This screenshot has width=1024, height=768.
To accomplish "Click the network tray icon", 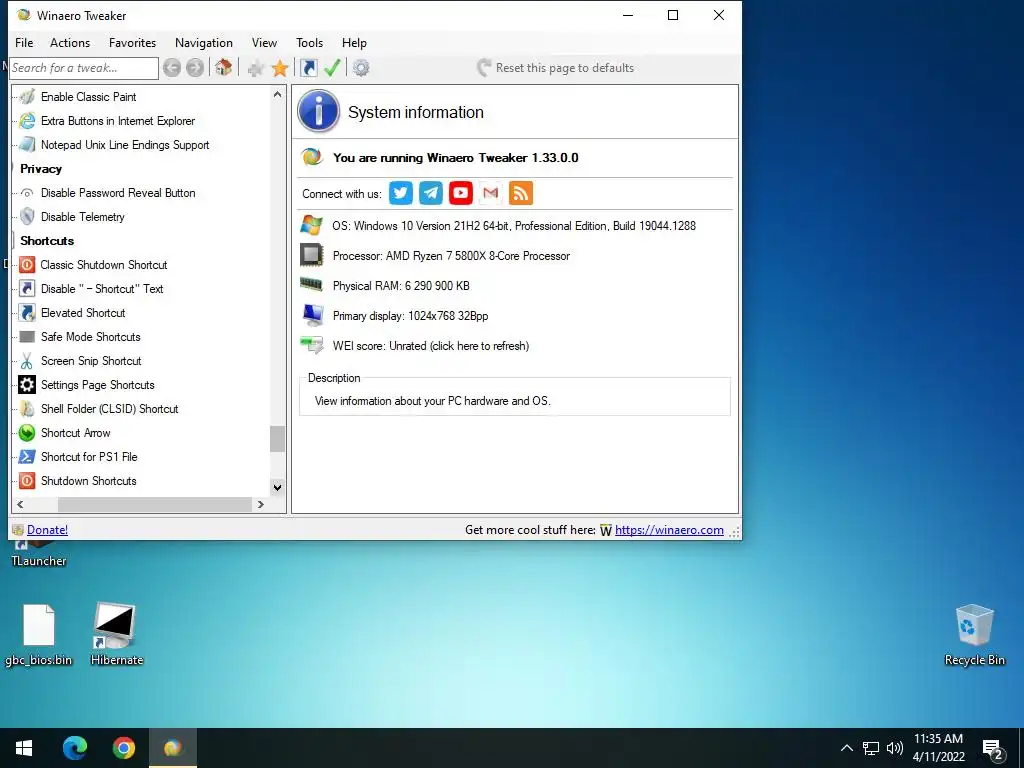I will tap(871, 748).
